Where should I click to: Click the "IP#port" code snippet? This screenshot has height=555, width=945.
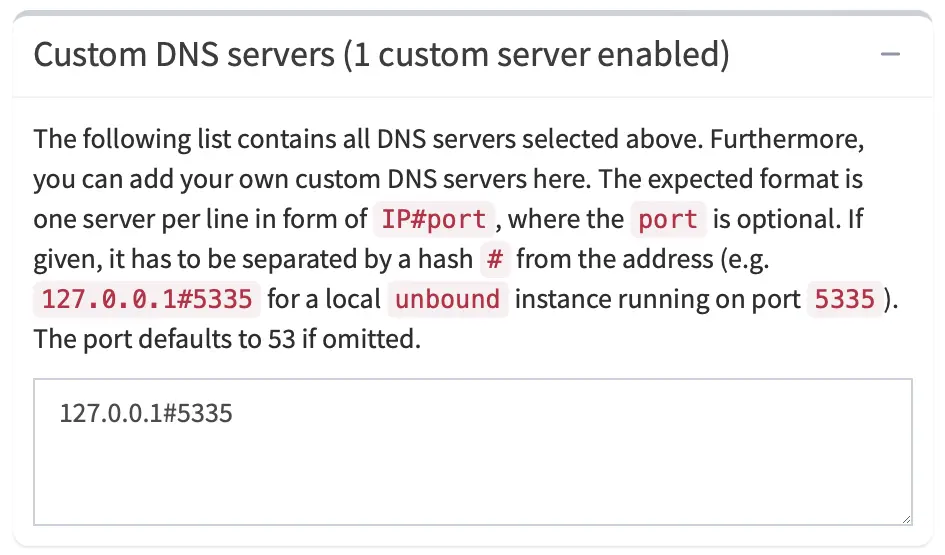(x=434, y=219)
